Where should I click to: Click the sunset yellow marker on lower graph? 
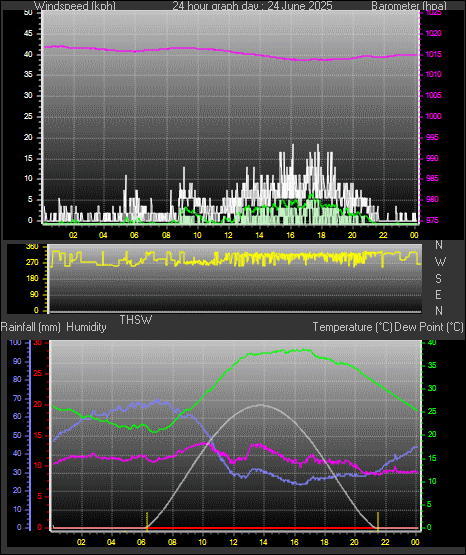point(378,521)
